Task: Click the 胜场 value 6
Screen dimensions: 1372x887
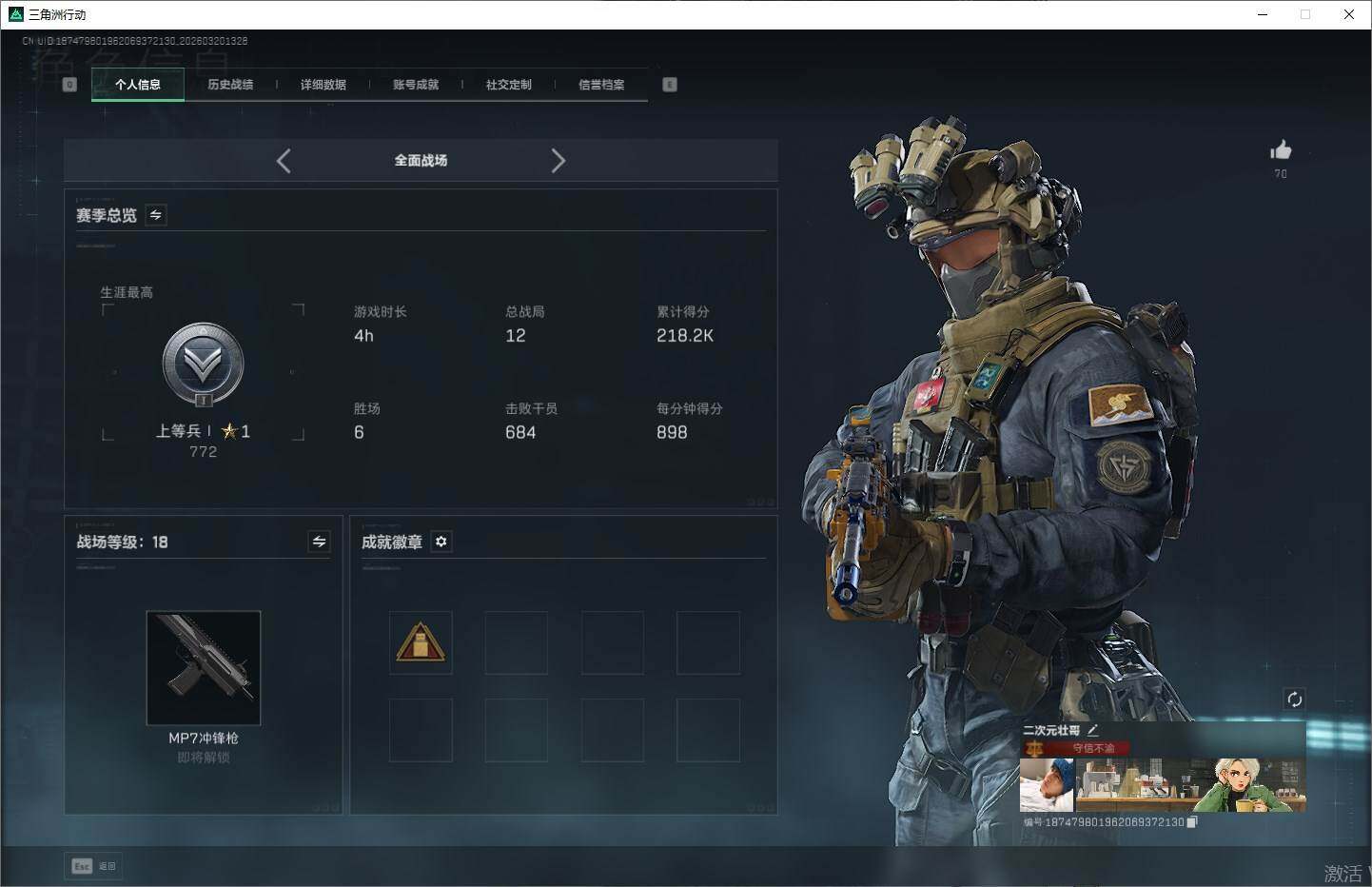Action: [x=359, y=433]
